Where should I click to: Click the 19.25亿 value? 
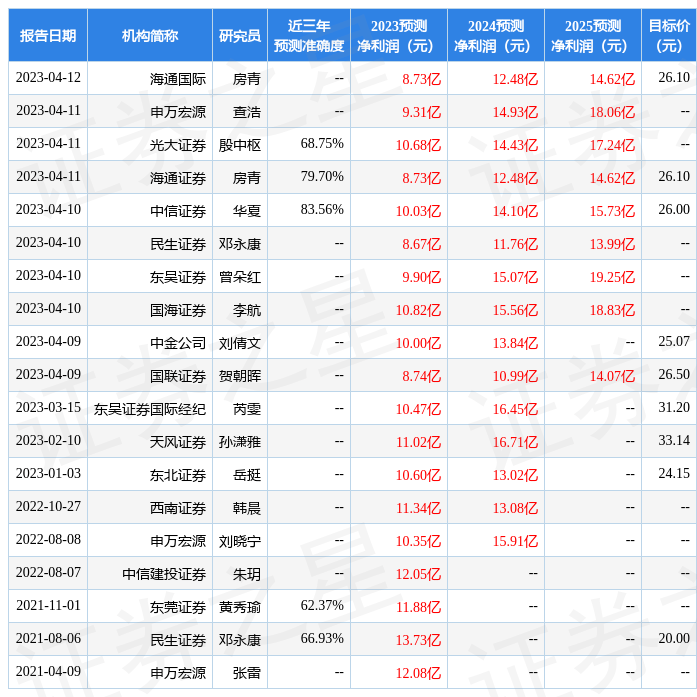click(612, 277)
